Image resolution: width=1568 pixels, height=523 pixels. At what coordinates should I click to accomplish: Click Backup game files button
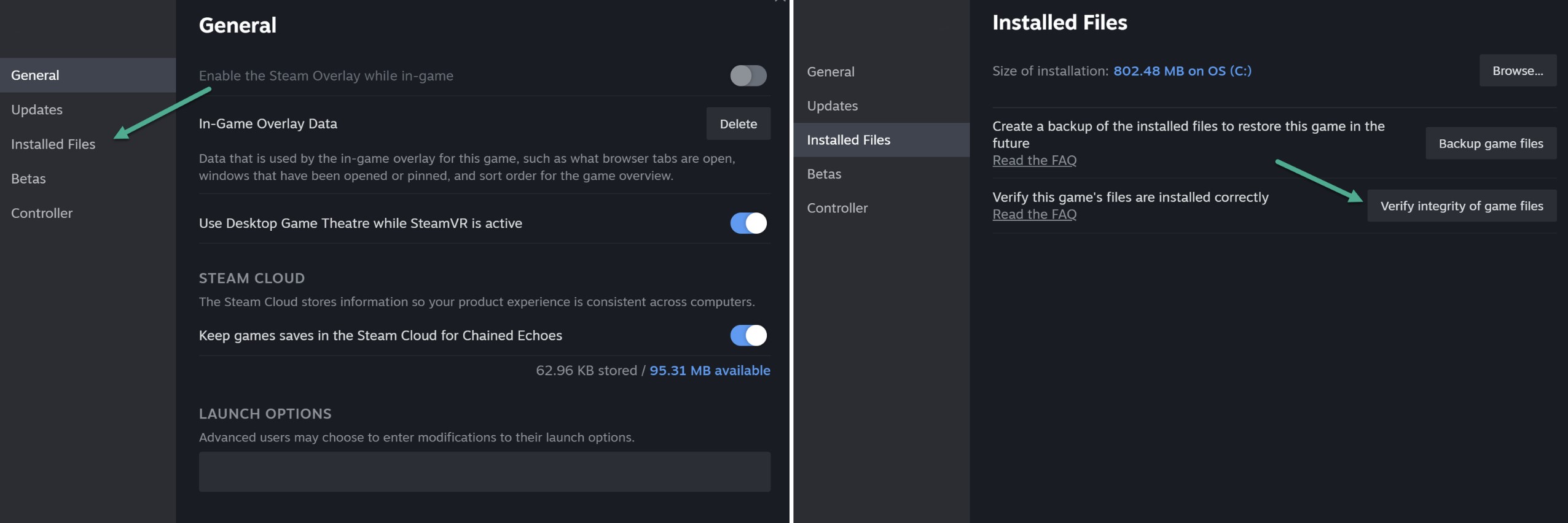[1491, 143]
